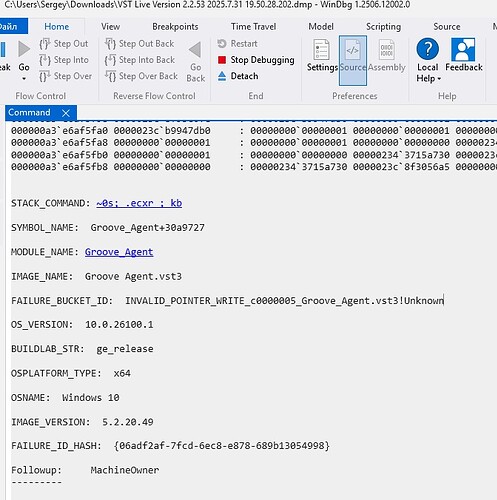The width and height of the screenshot is (497, 500).
Task: Click OSNAME value Windows 10
Action: point(91,398)
